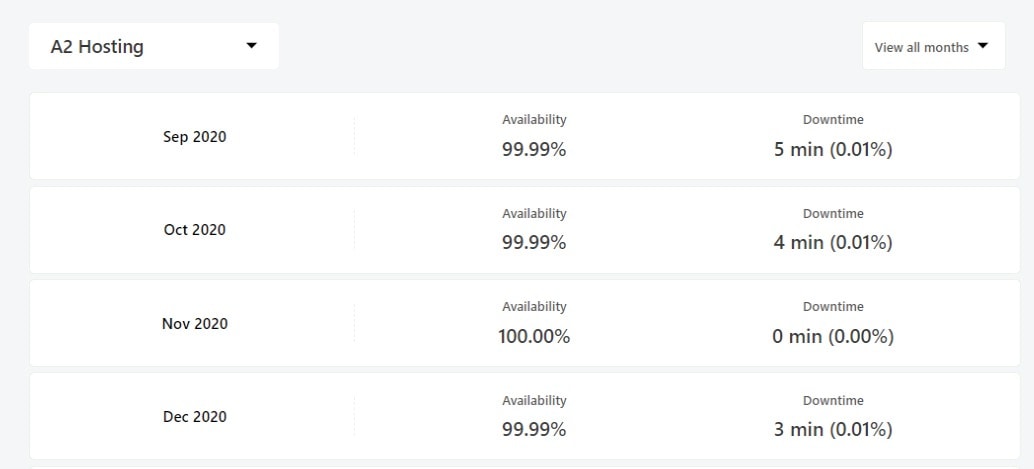Select the Dec 2020 row label
Viewport: 1034px width, 469px height.
pos(195,416)
